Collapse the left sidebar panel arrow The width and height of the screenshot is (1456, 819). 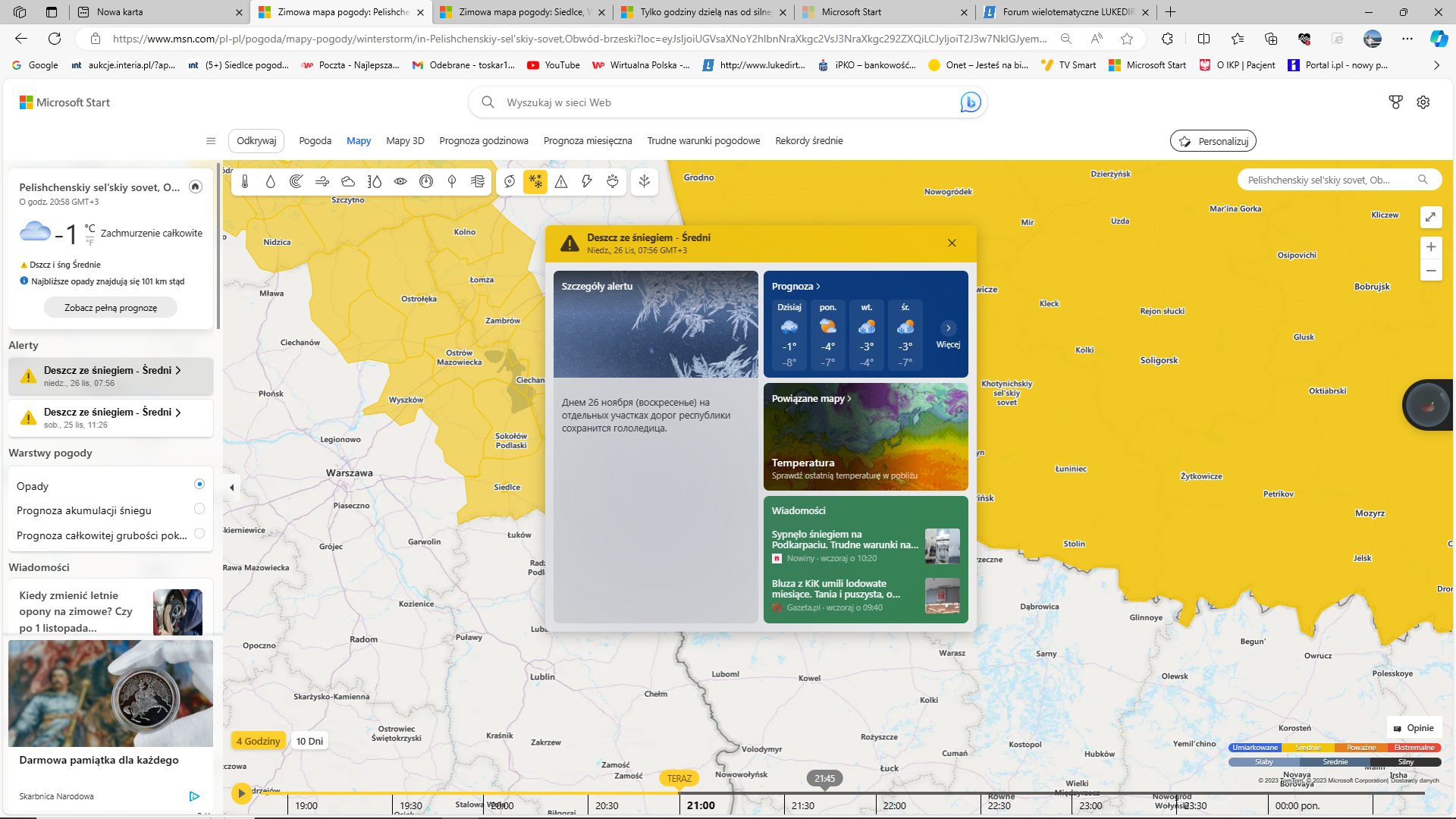(232, 488)
